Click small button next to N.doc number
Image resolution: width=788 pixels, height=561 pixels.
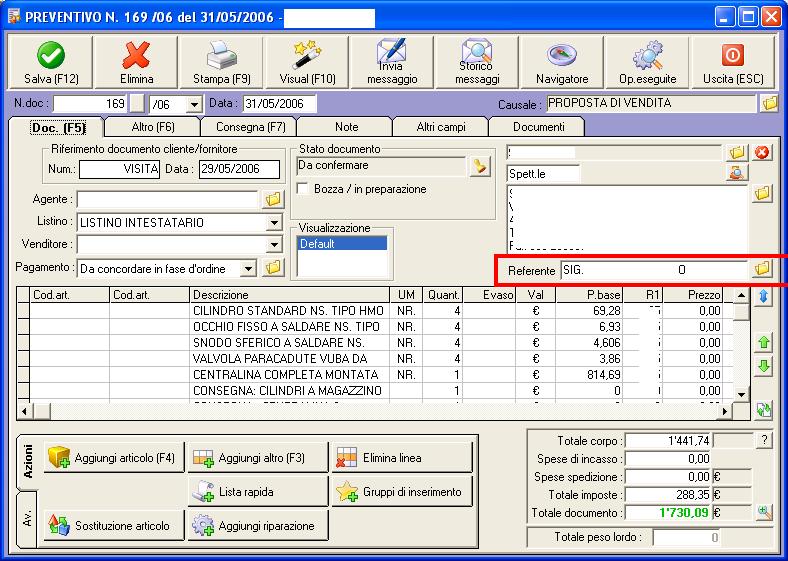coord(137,104)
